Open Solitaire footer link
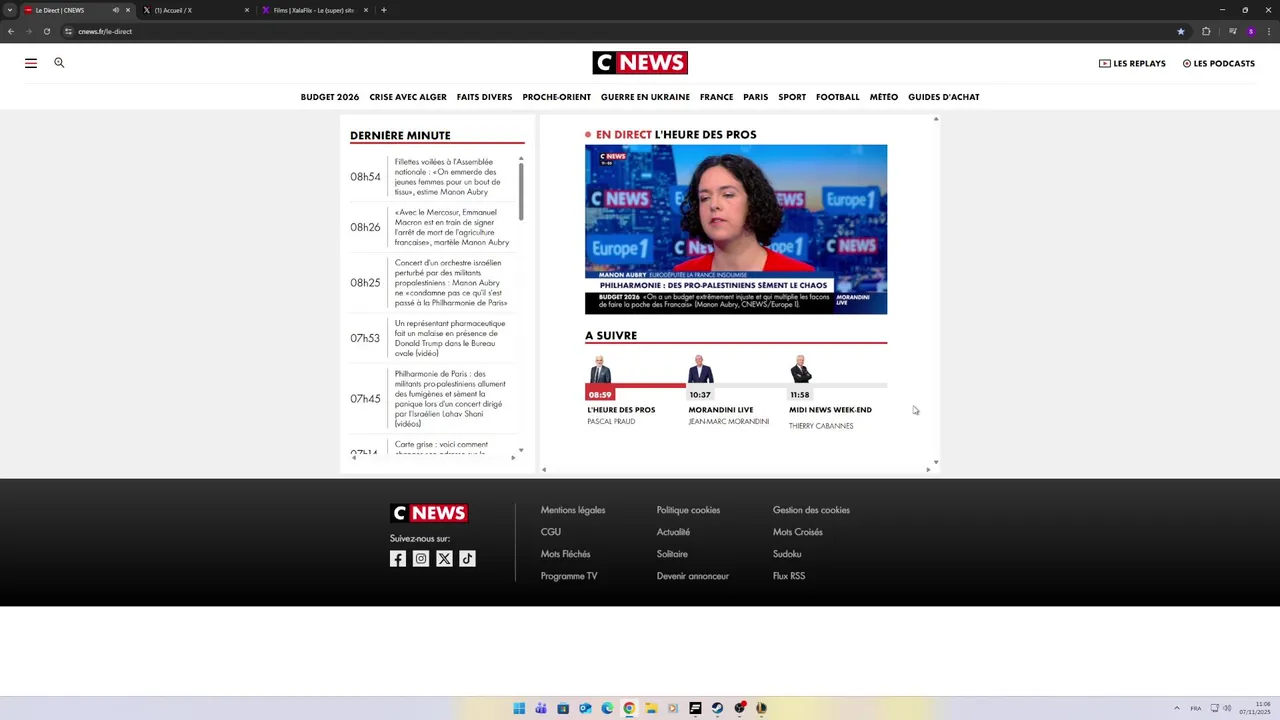The height and width of the screenshot is (720, 1280). click(x=672, y=554)
